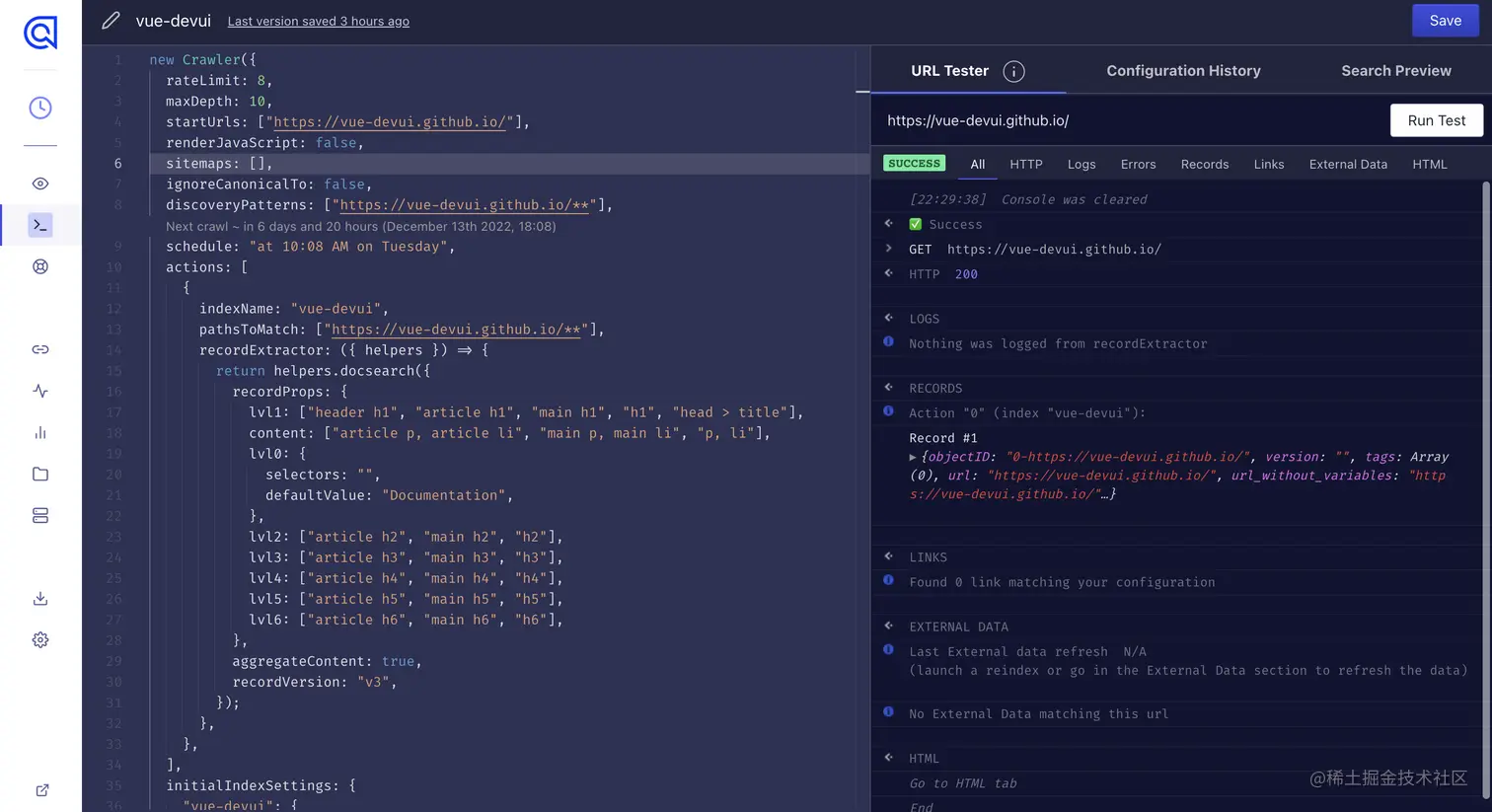Select the Records filter tab
This screenshot has height=812, width=1492.
[x=1205, y=165]
